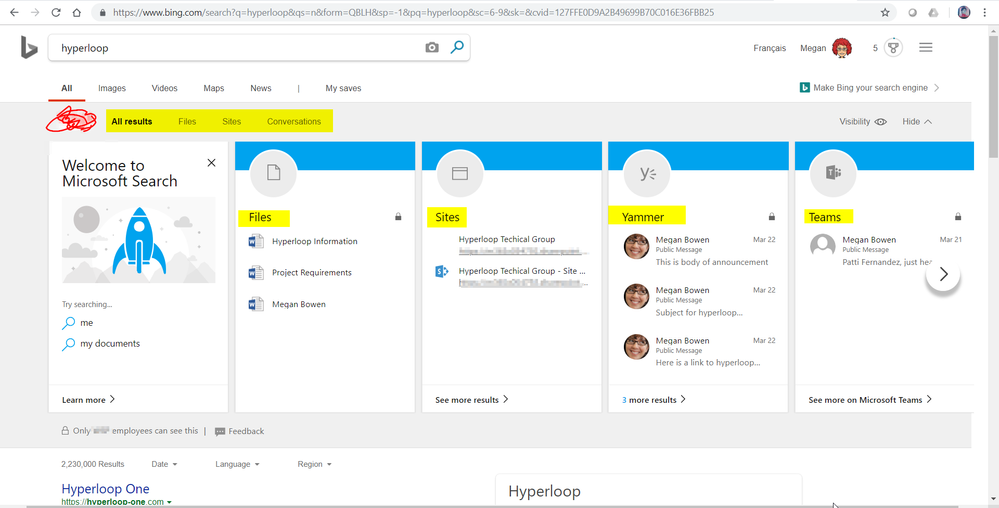The image size is (999, 508).
Task: Click the feedback speech bubble icon
Action: point(220,432)
